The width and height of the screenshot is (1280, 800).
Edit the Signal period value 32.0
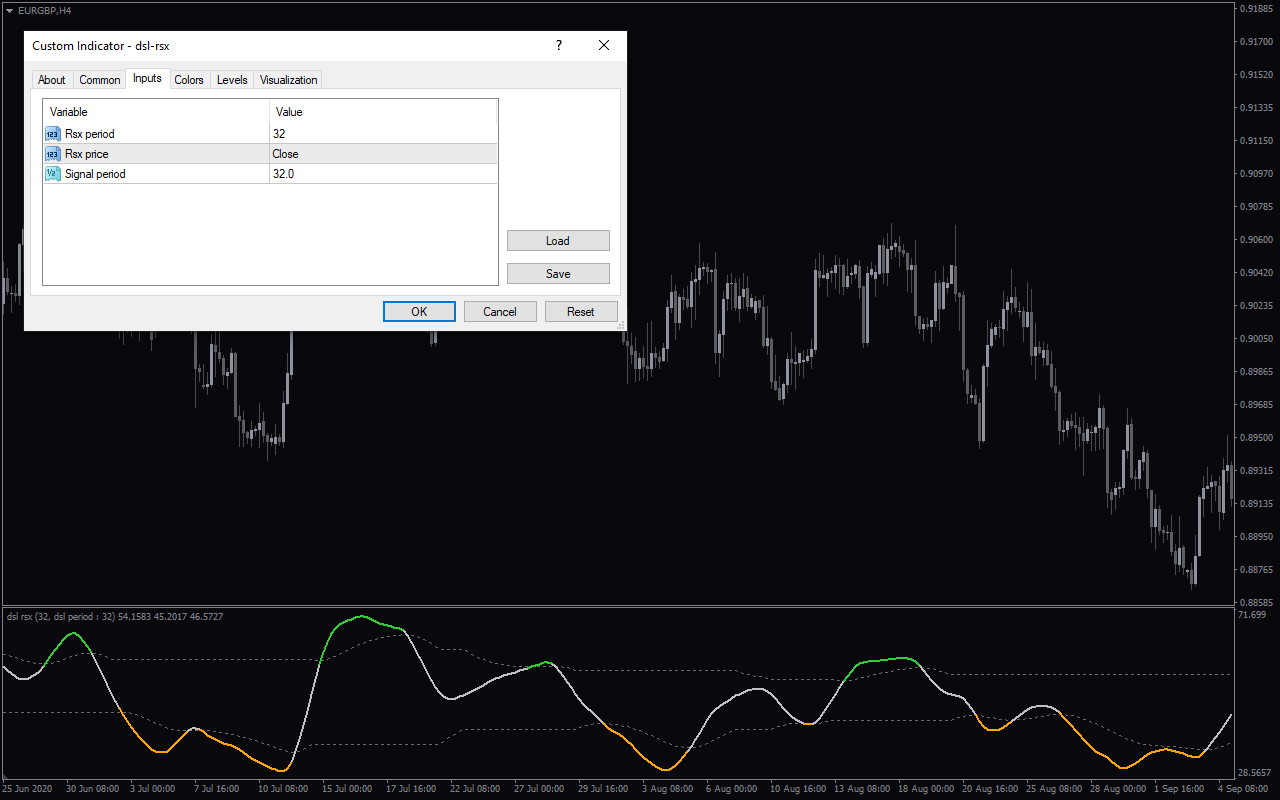click(383, 174)
